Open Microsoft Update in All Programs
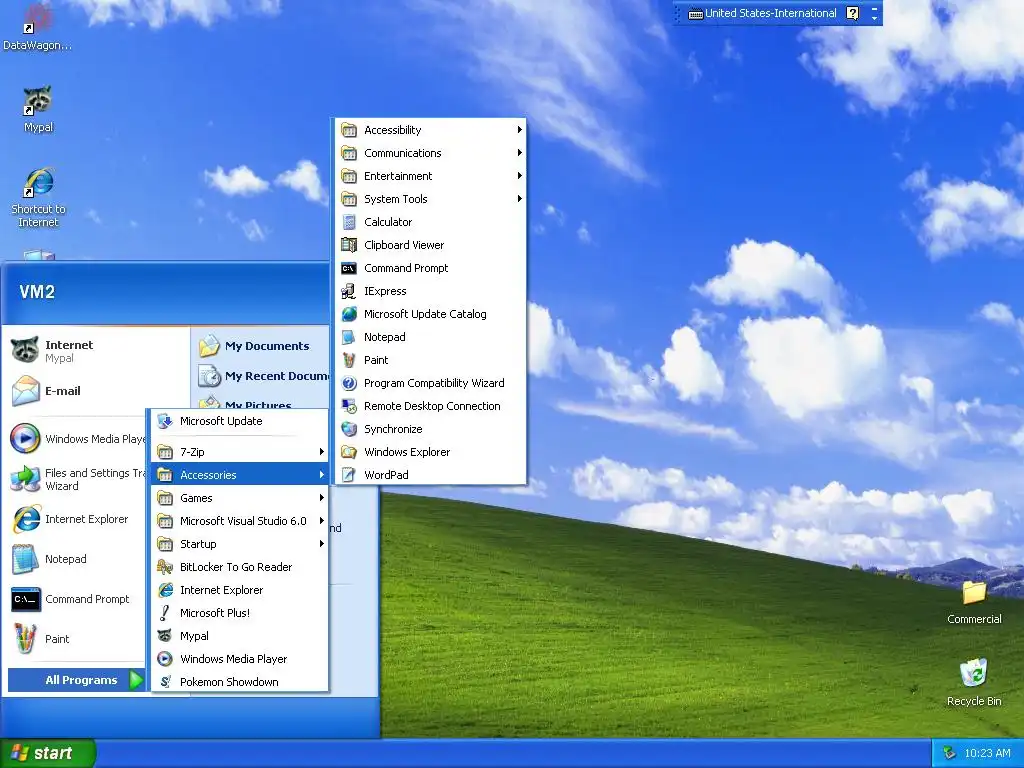Image resolution: width=1024 pixels, height=768 pixels. (240, 421)
